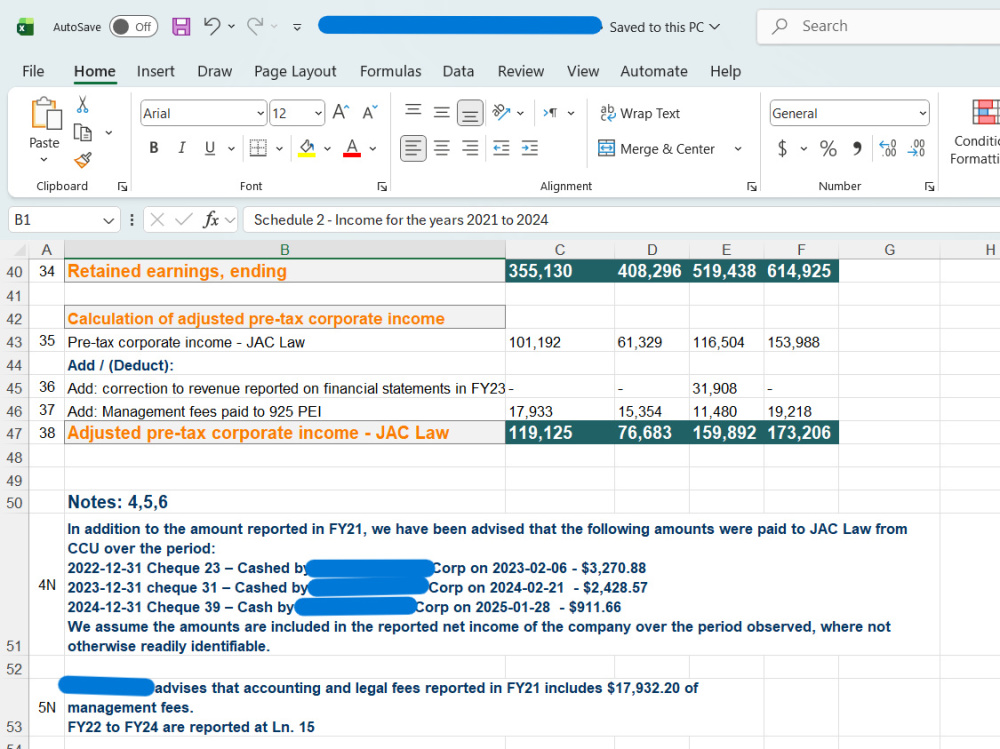The image size is (1000, 749).
Task: Click the Increase Decimal icon
Action: click(888, 149)
